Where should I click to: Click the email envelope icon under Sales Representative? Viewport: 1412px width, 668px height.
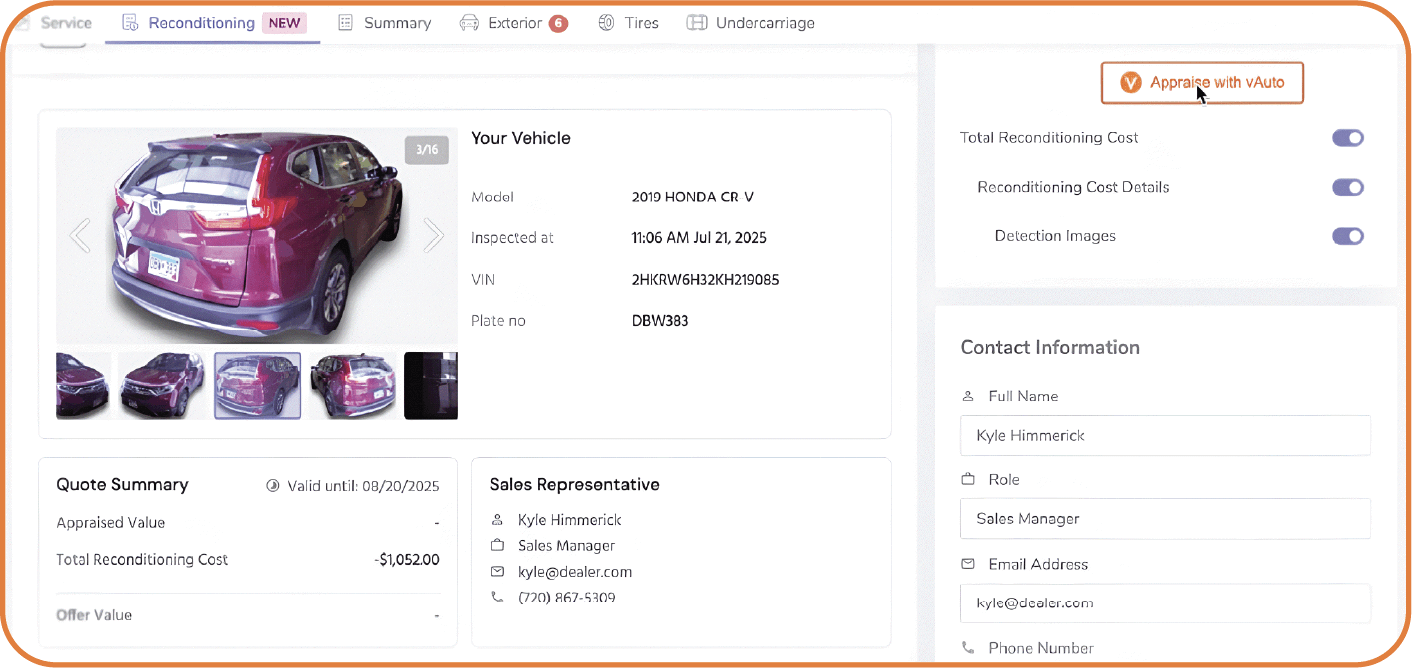[497, 572]
